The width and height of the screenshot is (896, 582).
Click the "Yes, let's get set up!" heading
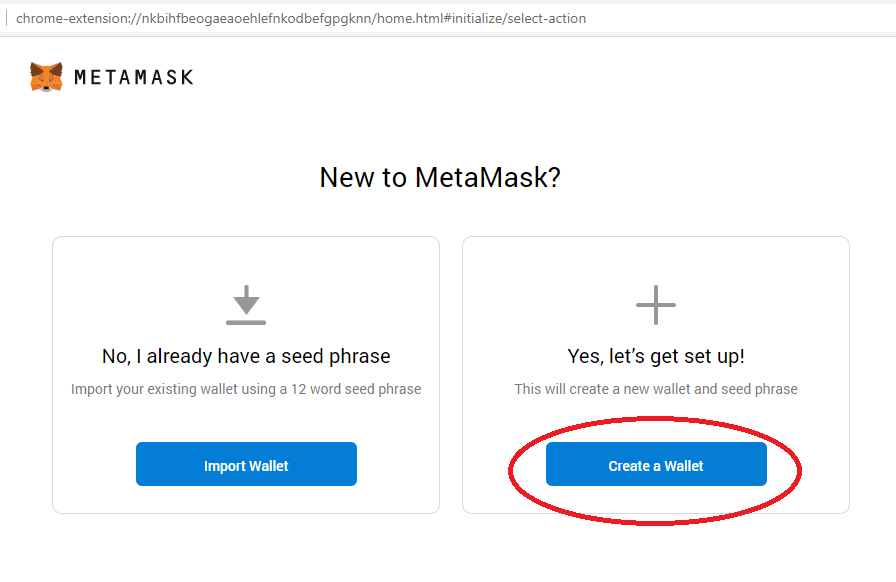(x=656, y=356)
